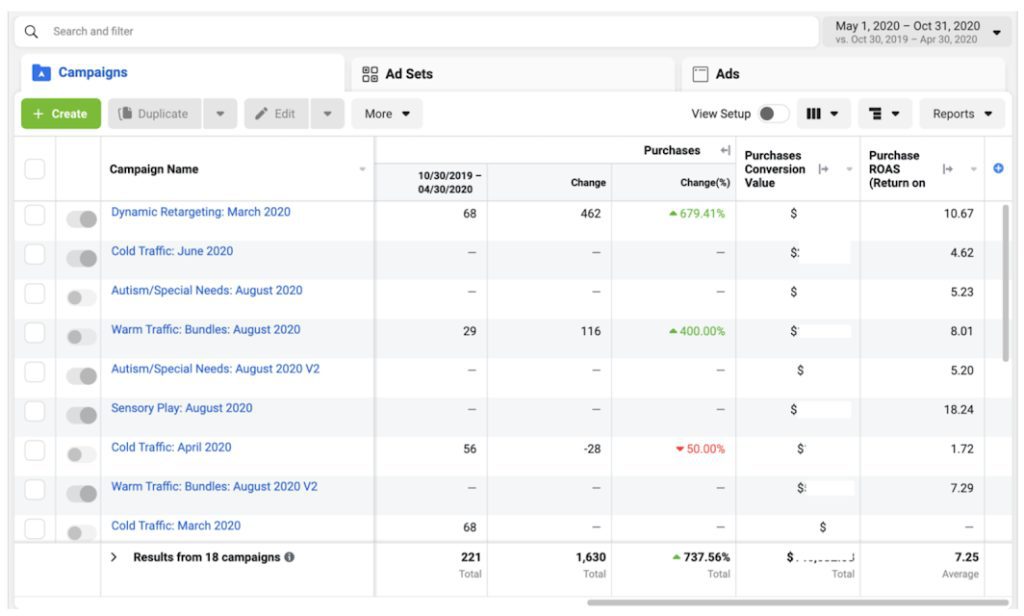The image size is (1024, 616).
Task: Expand the Results from 18 campaigns row
Action: [114, 558]
